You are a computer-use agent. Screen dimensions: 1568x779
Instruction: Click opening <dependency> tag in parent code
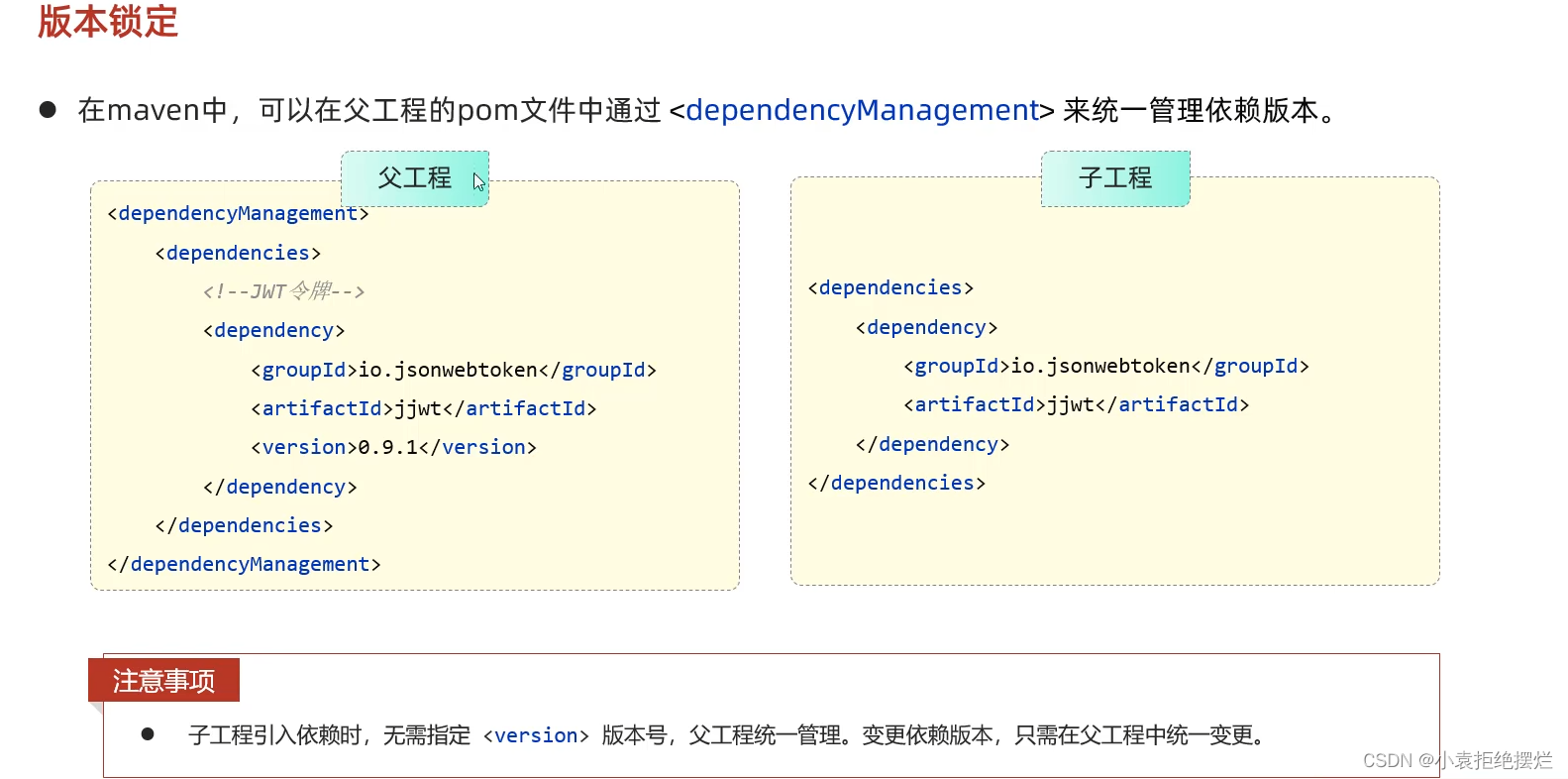point(273,330)
